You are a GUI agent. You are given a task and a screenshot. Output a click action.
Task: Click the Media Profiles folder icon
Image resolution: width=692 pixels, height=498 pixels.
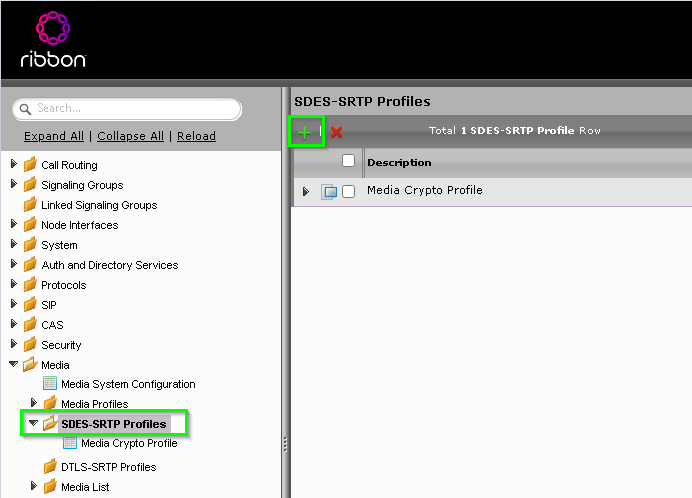pos(50,403)
